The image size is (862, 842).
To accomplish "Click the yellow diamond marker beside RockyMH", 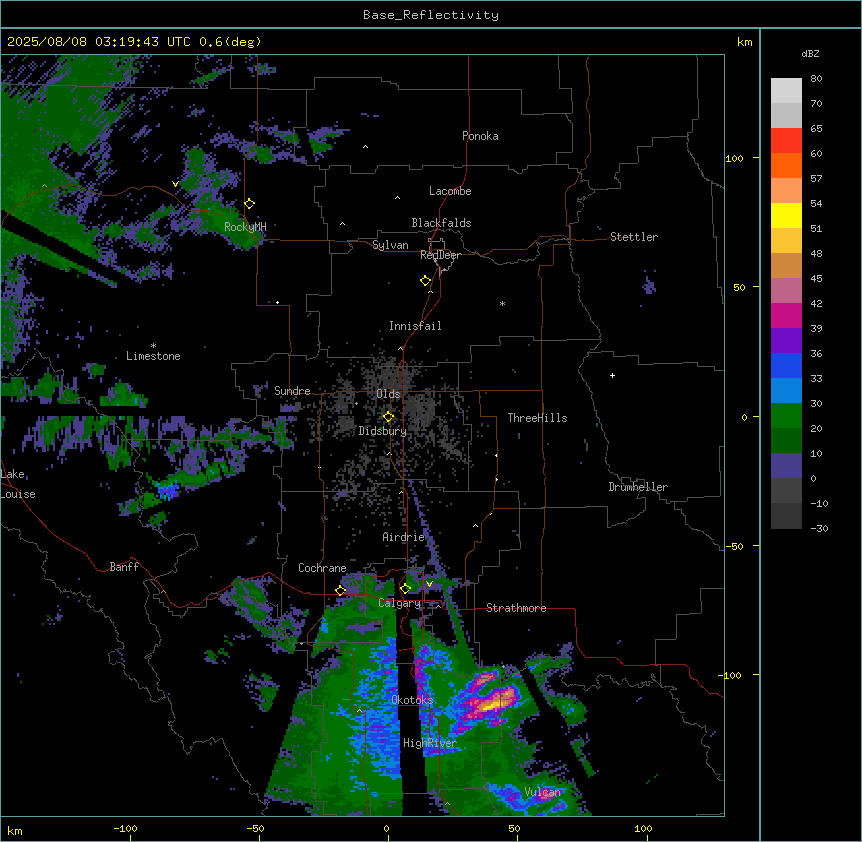I will [250, 204].
